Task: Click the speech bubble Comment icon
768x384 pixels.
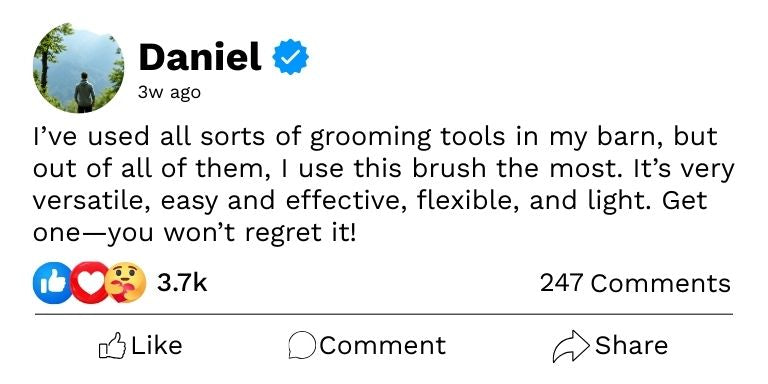Action: point(302,346)
